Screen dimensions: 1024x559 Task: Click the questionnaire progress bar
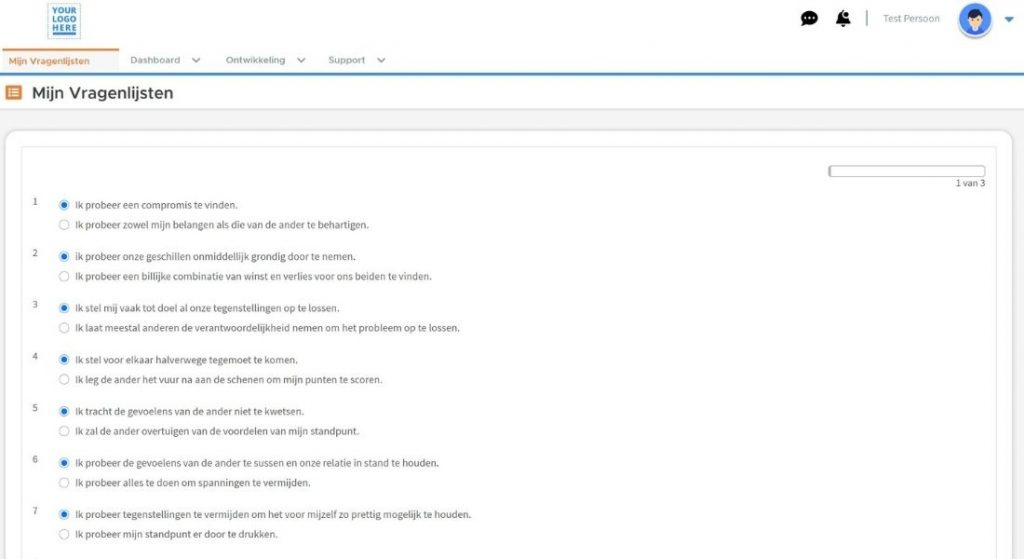906,171
